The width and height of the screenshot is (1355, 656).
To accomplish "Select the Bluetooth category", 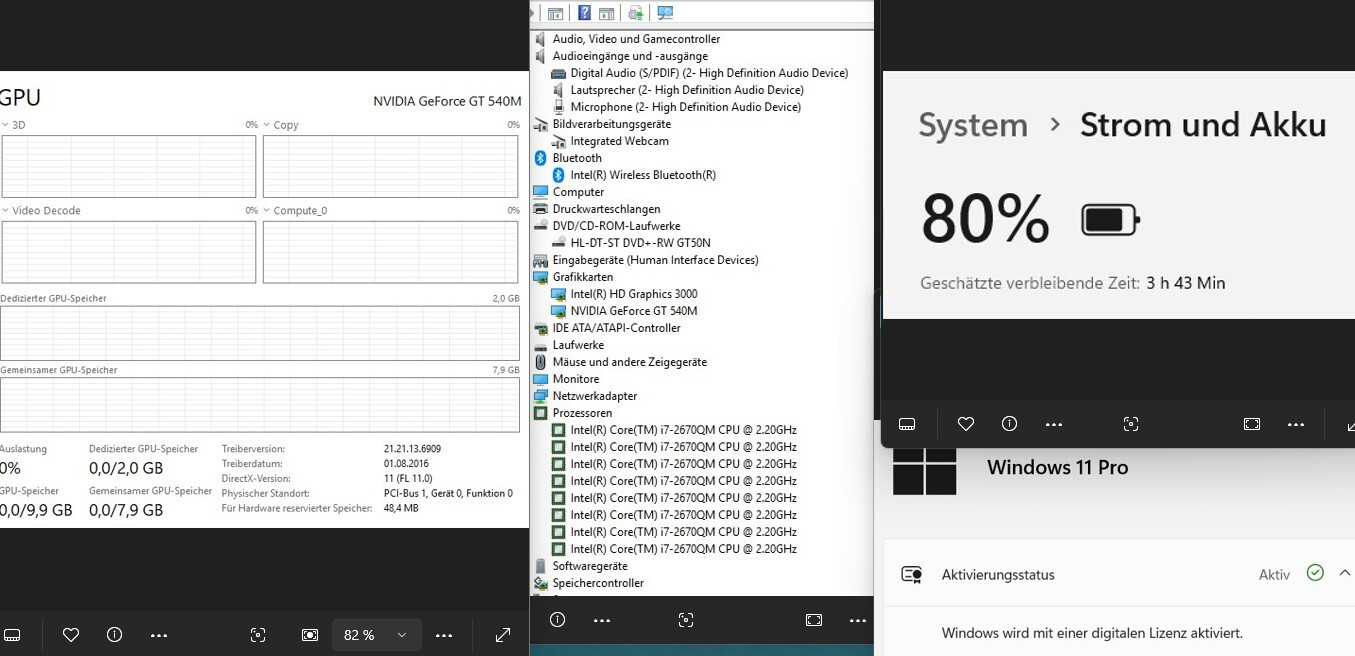I will click(x=577, y=158).
